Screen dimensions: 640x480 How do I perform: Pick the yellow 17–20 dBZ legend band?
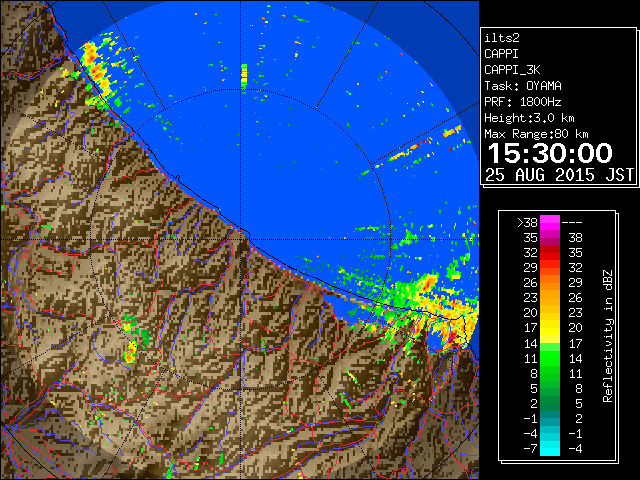point(549,328)
